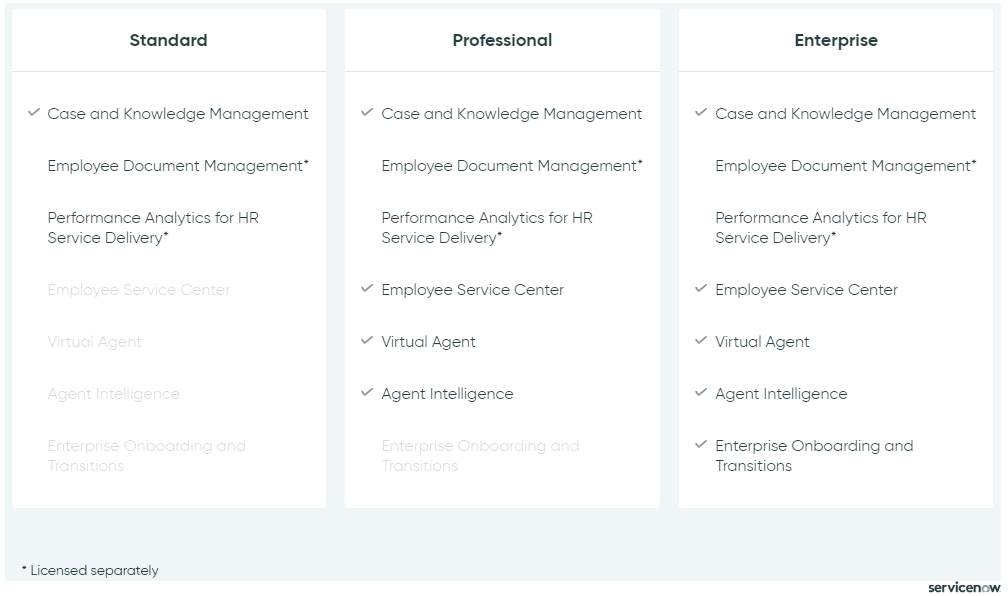The image size is (1008, 596).
Task: Click checkmark beside Professional Case and Knowledge Management
Action: [367, 113]
